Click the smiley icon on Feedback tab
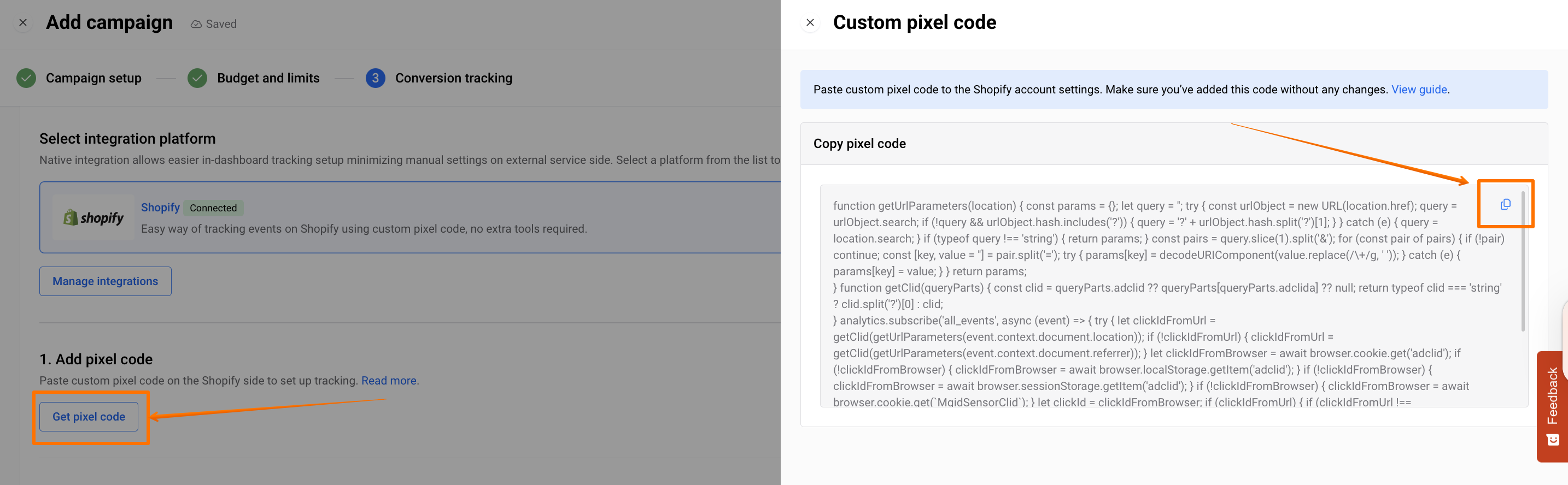 click(x=1553, y=440)
